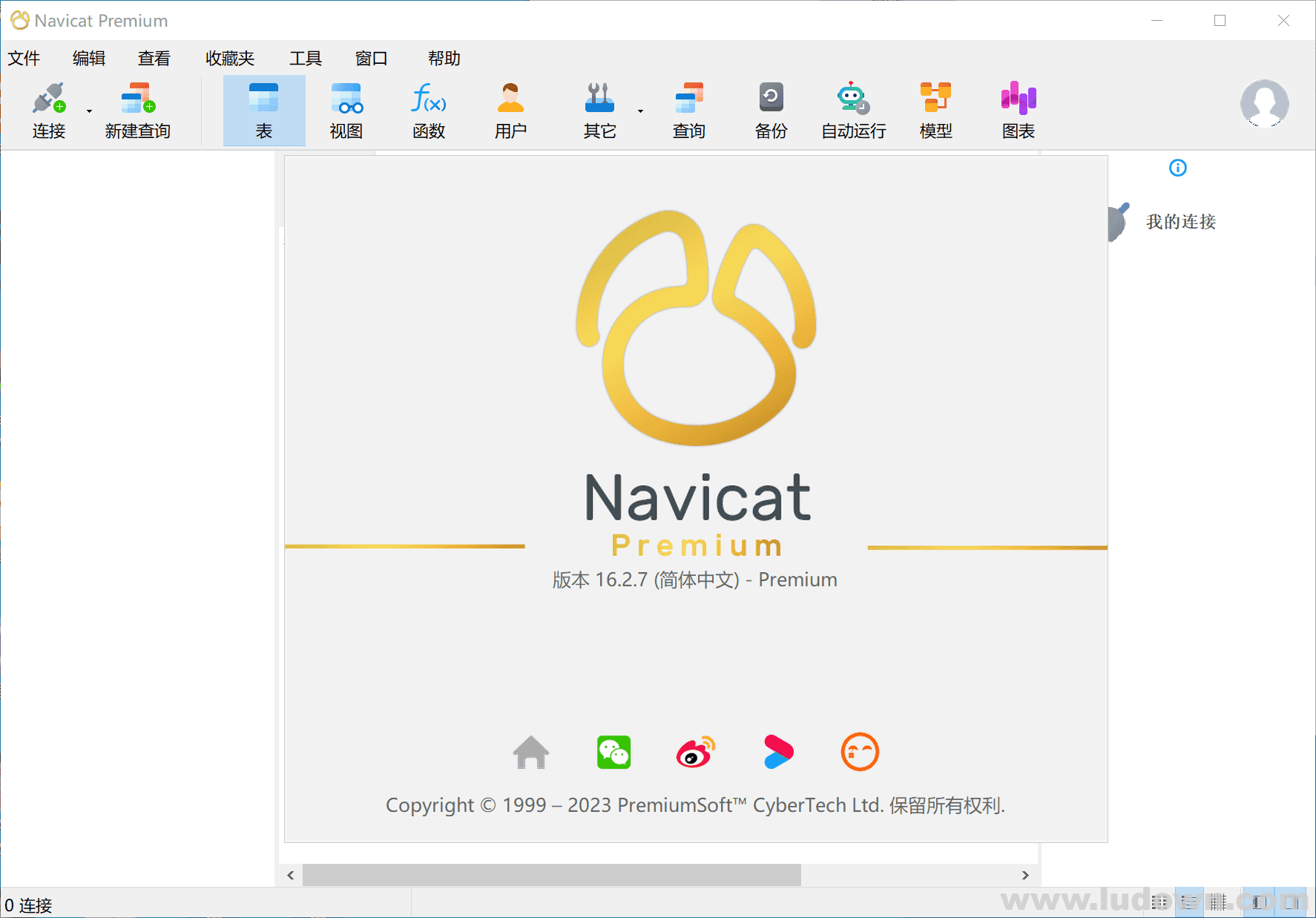Minimize the Navicat Premium window
This screenshot has height=918, width=1316.
(1157, 21)
